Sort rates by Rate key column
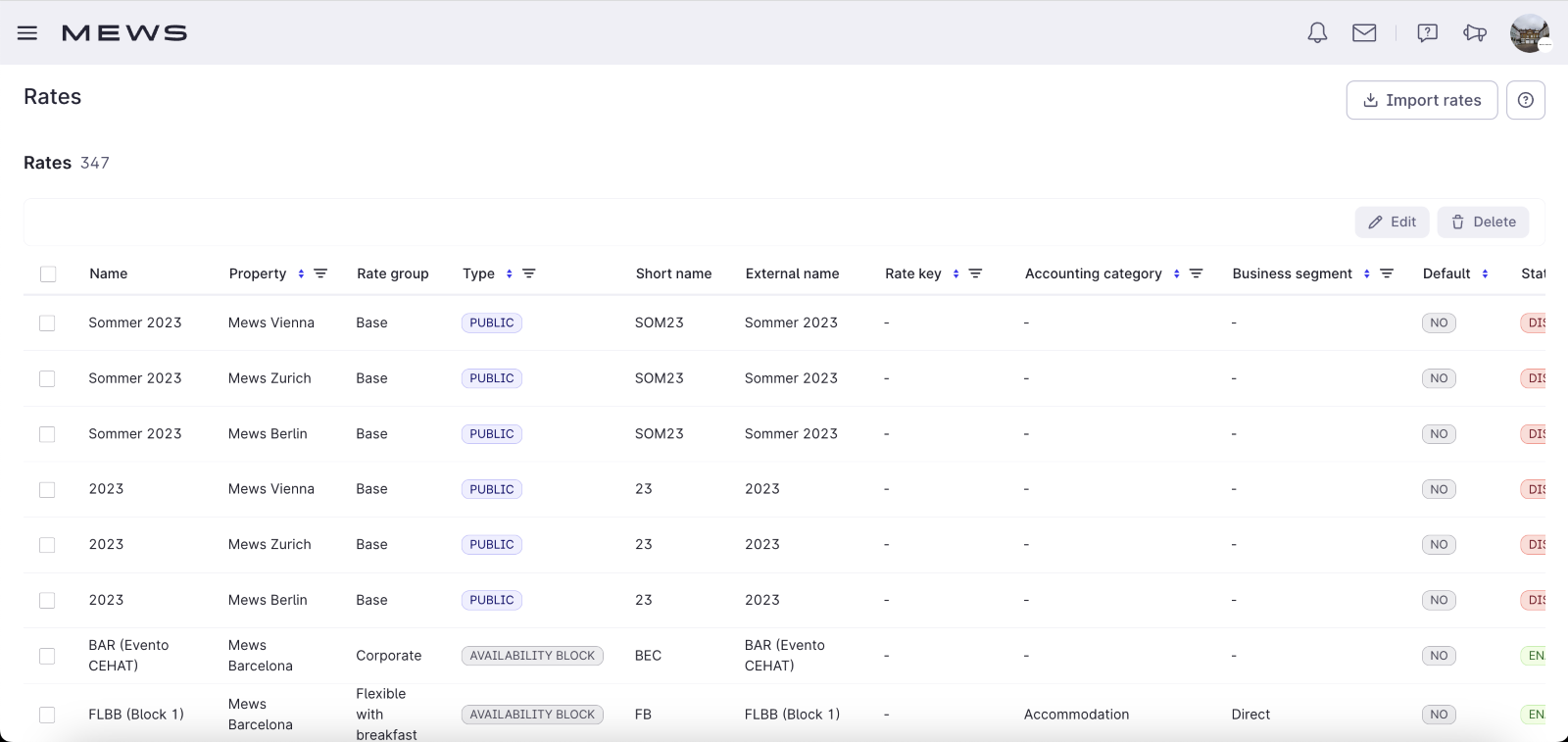The width and height of the screenshot is (1568, 742). click(x=955, y=274)
